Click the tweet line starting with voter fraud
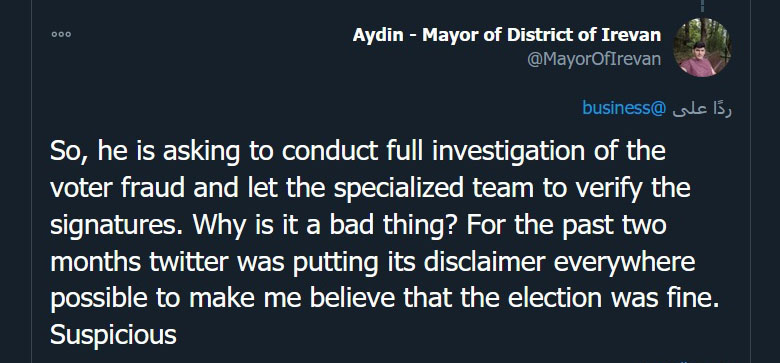The image size is (780, 363). coord(370,188)
